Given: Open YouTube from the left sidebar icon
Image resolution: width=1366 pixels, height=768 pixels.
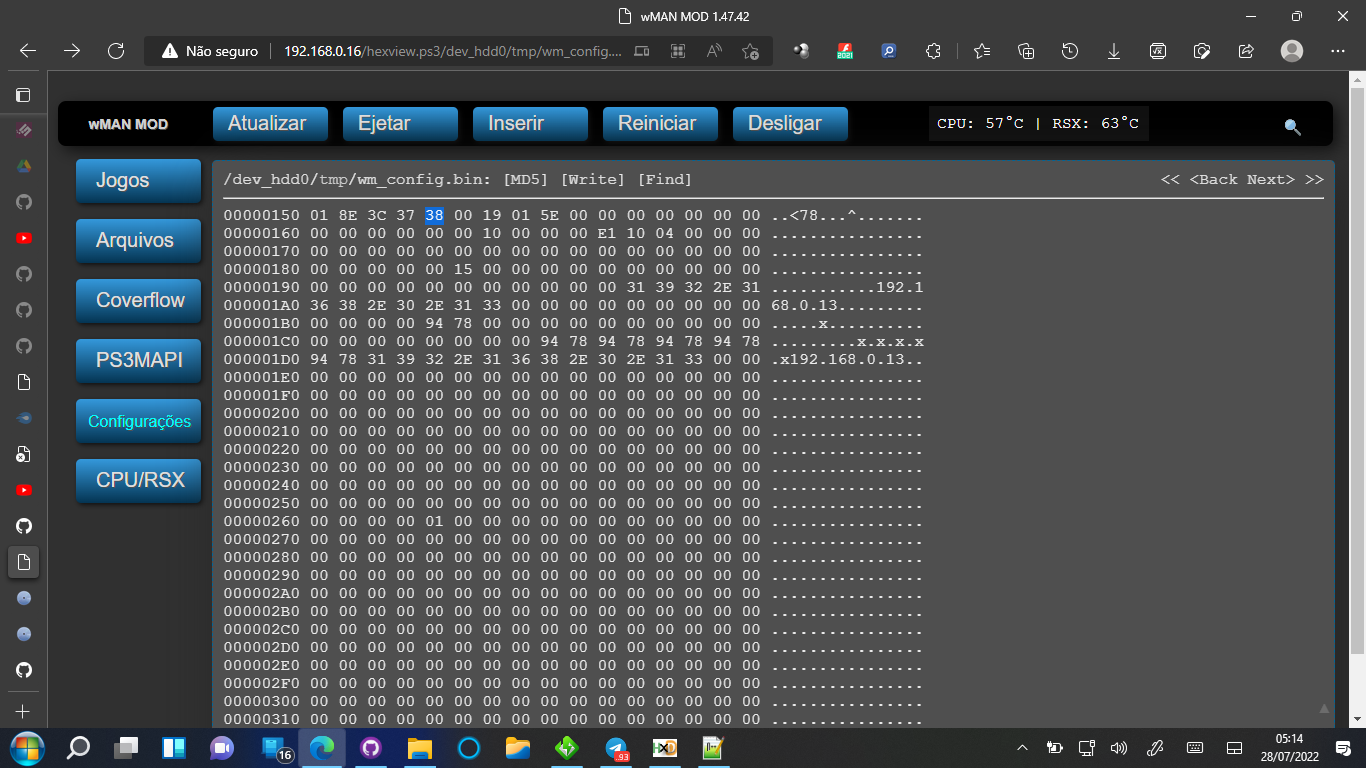Looking at the screenshot, I should point(24,238).
